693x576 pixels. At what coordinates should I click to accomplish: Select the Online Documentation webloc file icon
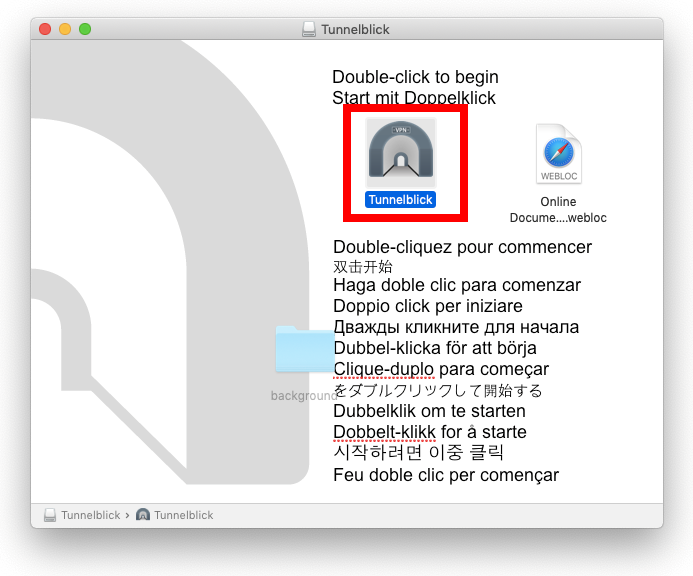[x=559, y=154]
